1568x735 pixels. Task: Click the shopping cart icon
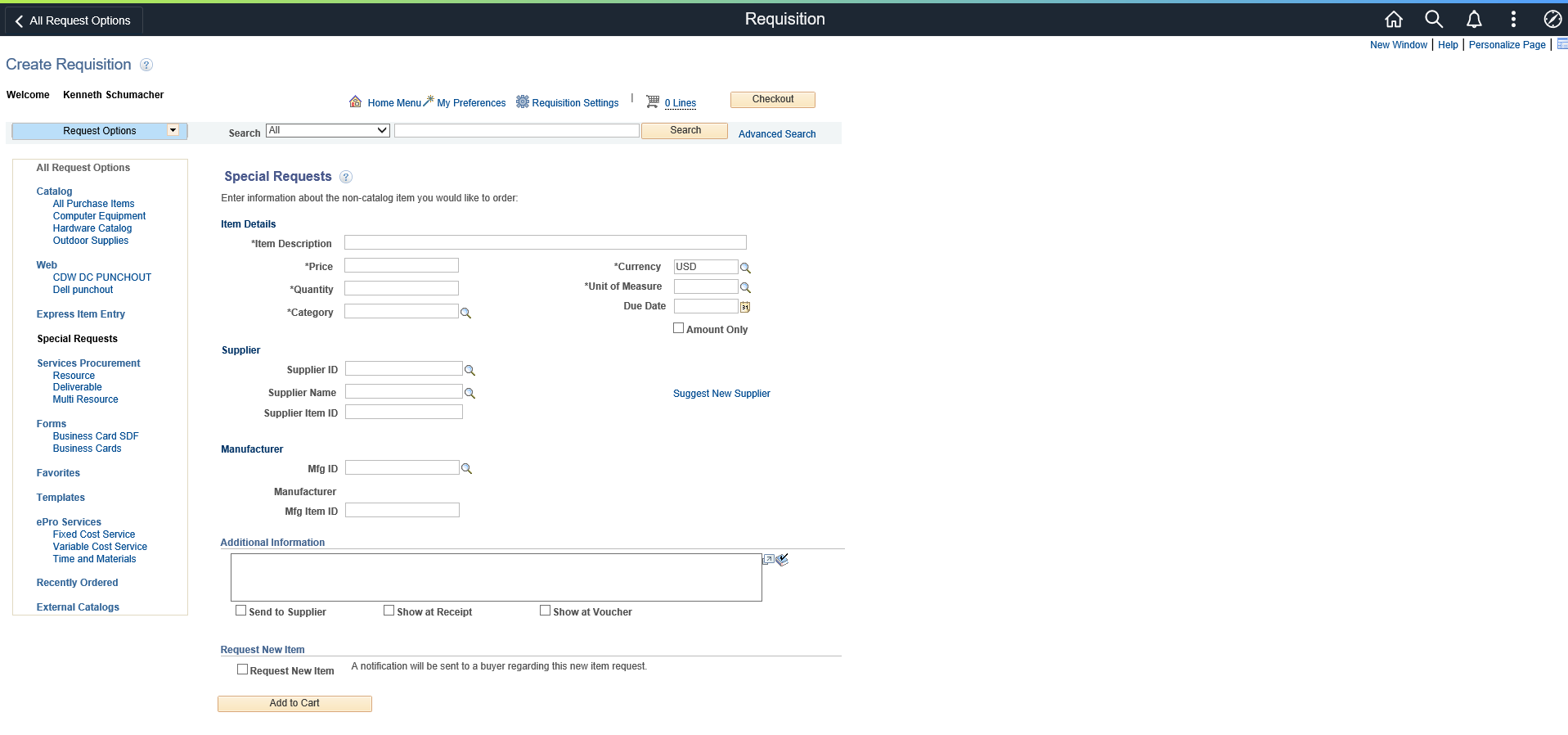pos(653,101)
